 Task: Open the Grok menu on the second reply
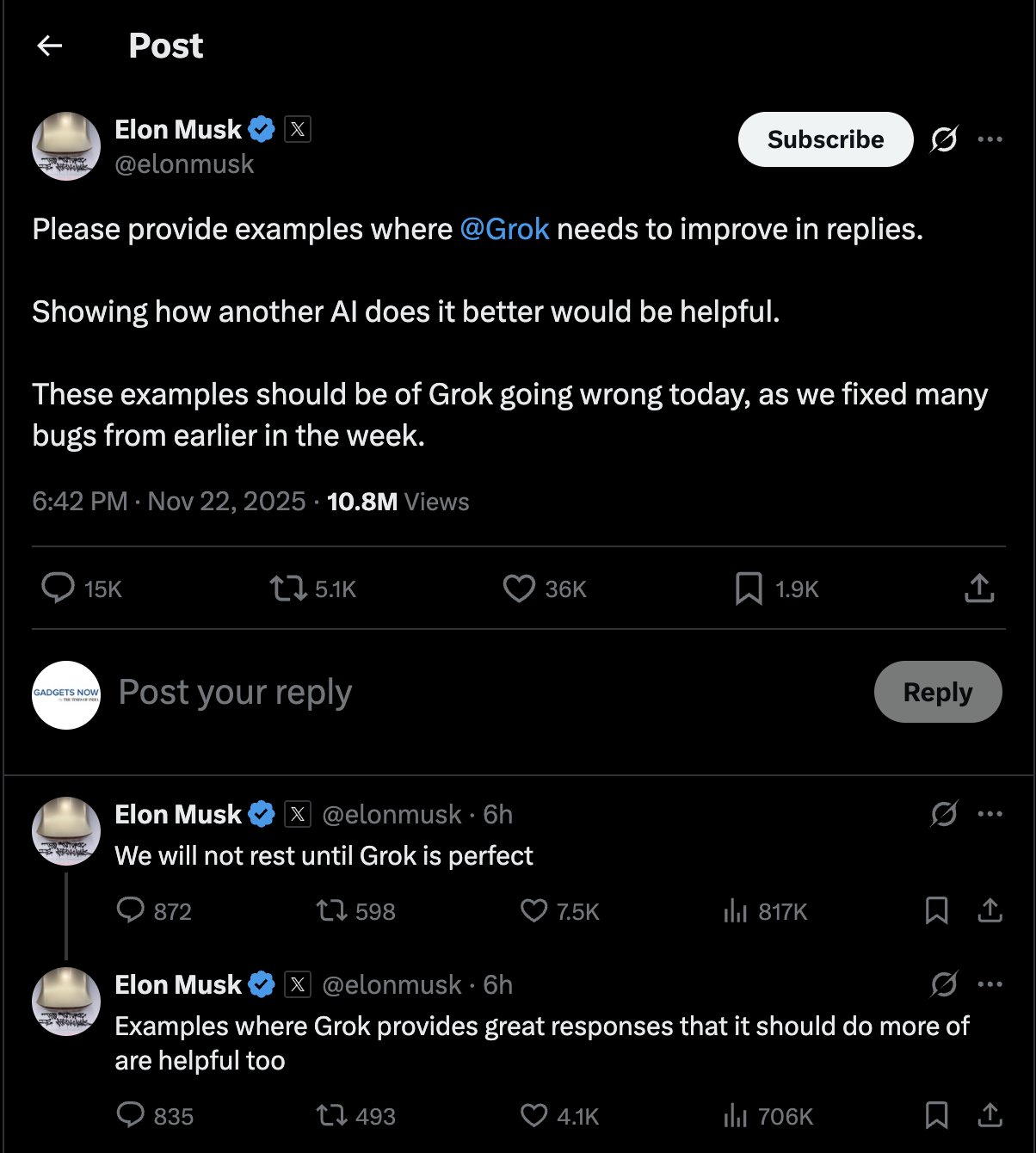pyautogui.click(x=944, y=984)
